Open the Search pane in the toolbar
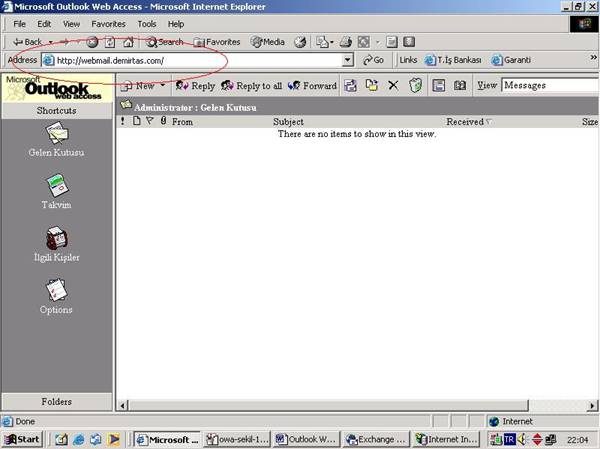The width and height of the screenshot is (600, 449). [x=165, y=42]
